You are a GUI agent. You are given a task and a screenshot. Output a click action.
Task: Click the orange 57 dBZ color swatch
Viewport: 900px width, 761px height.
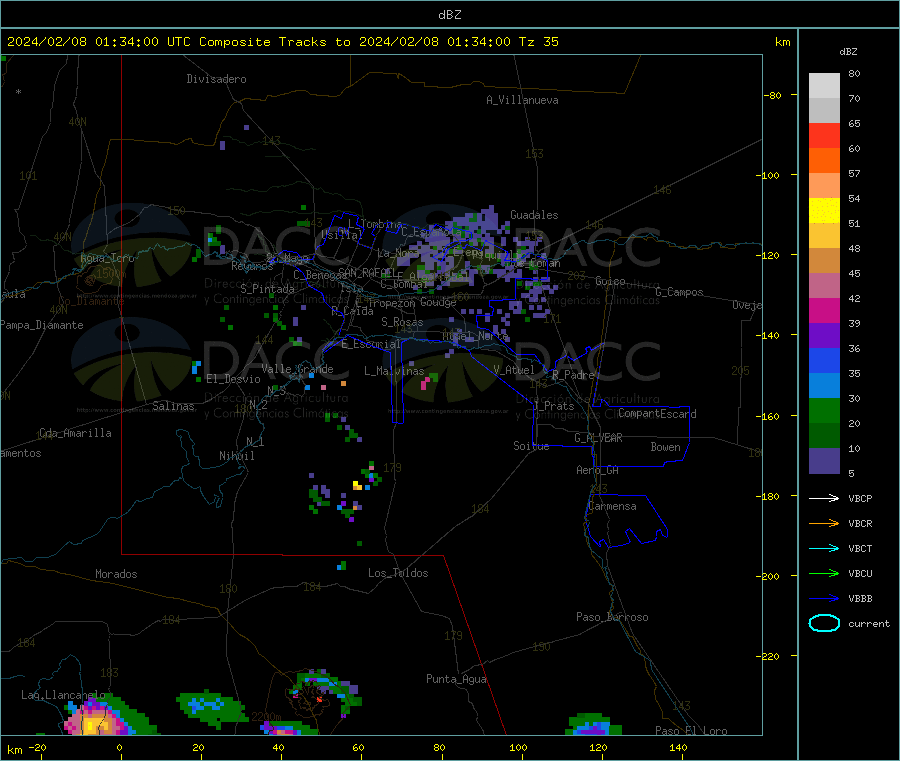[824, 161]
